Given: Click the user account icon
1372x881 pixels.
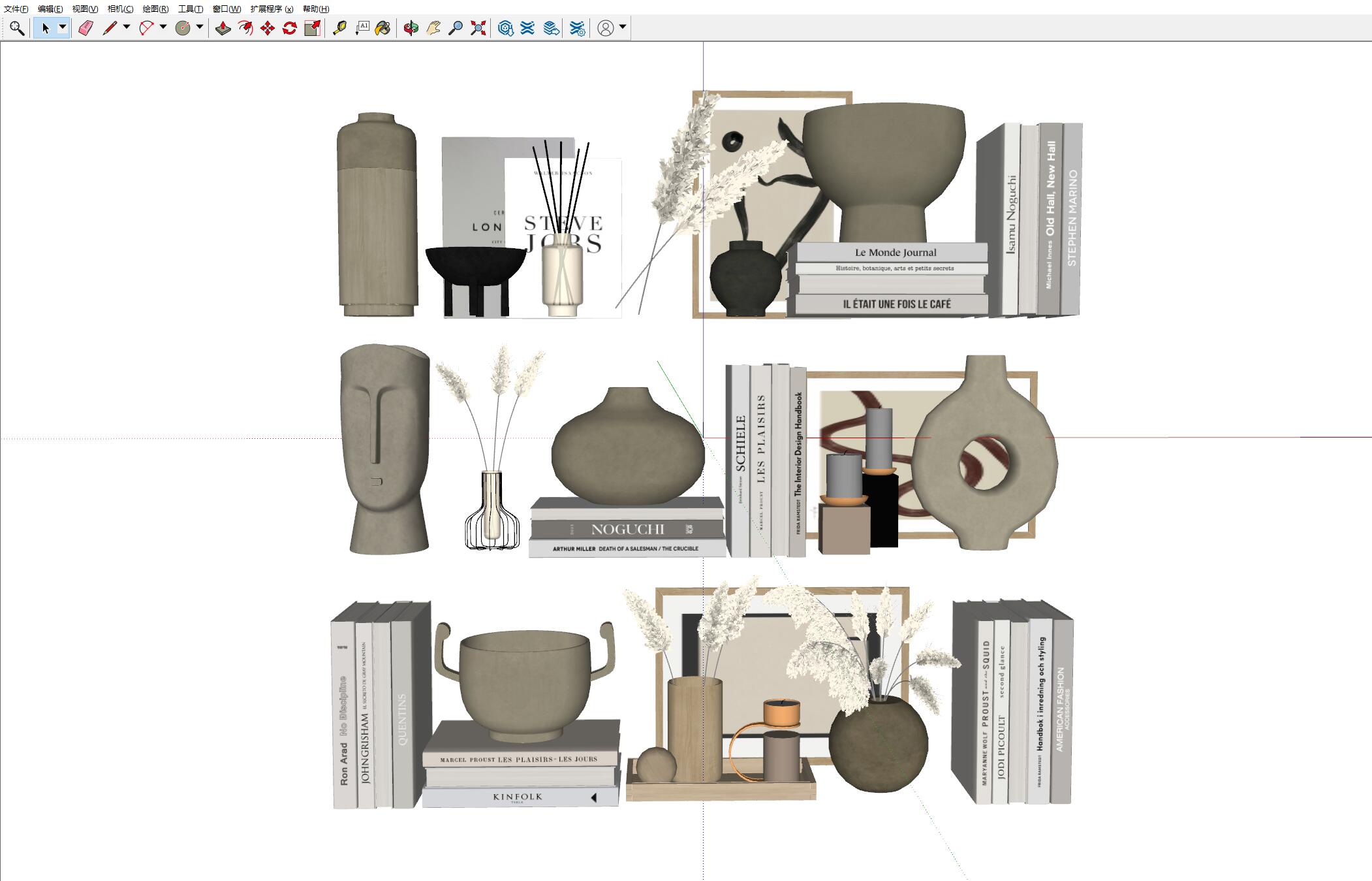Looking at the screenshot, I should [606, 28].
